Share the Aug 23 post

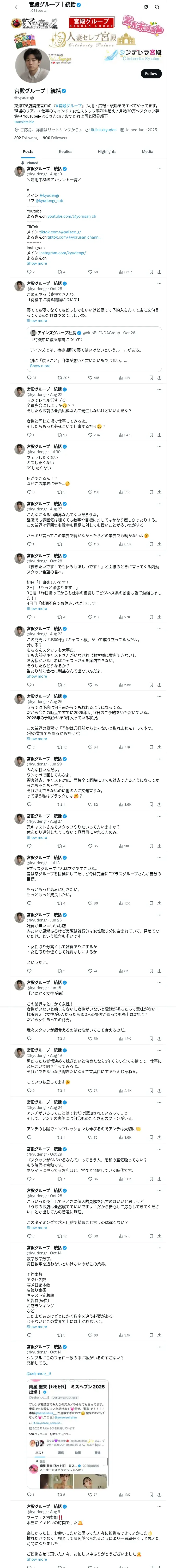click(x=159, y=685)
